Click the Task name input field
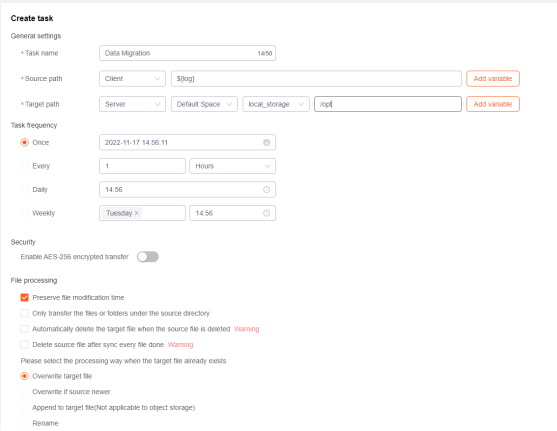 coord(188,53)
